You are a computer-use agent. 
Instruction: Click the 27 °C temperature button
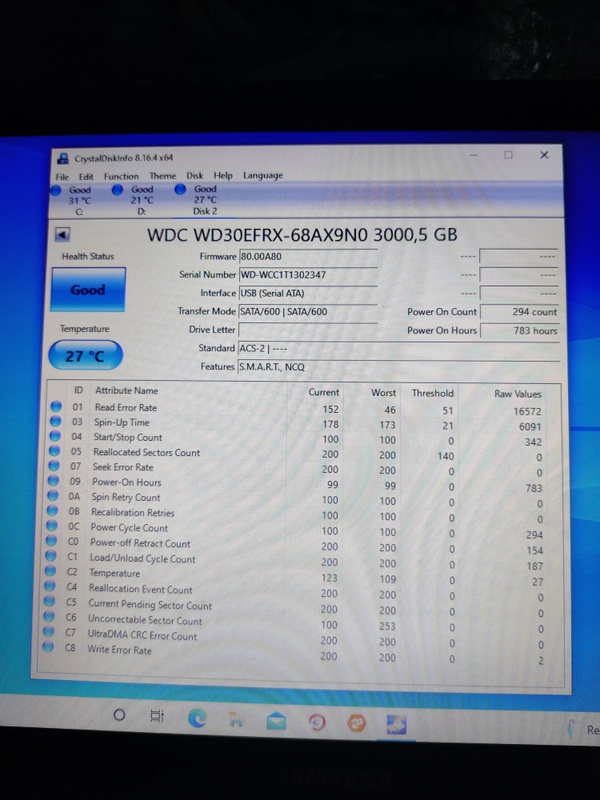click(85, 355)
